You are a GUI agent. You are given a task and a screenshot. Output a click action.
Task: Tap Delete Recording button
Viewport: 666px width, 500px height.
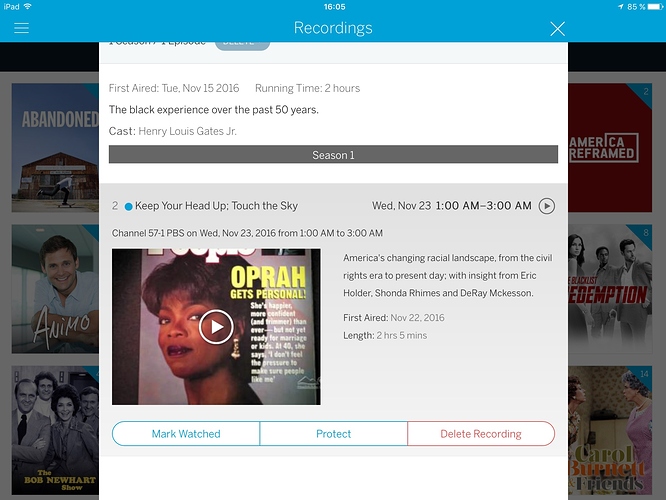pyautogui.click(x=481, y=434)
